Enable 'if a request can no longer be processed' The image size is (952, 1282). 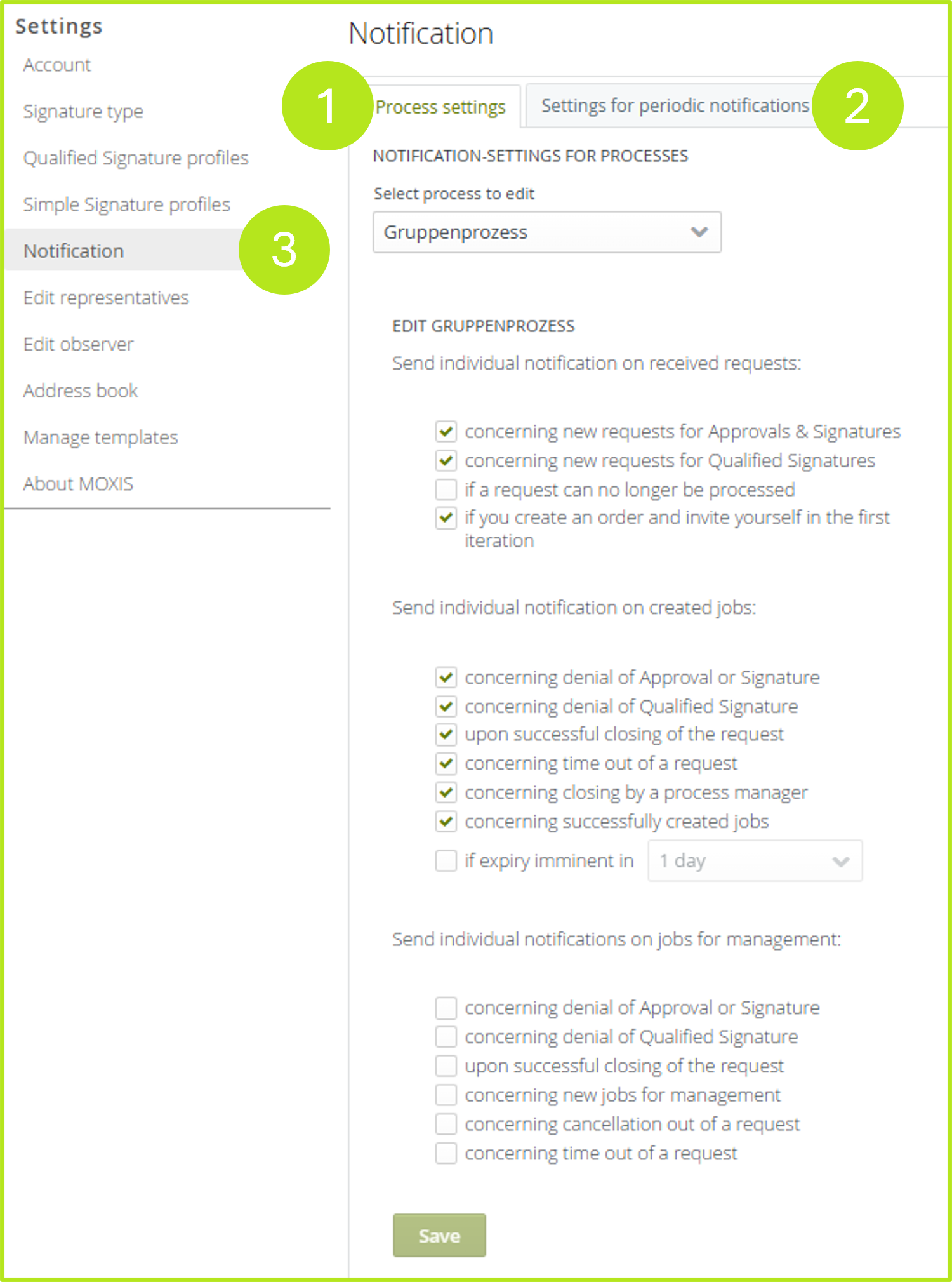(446, 490)
